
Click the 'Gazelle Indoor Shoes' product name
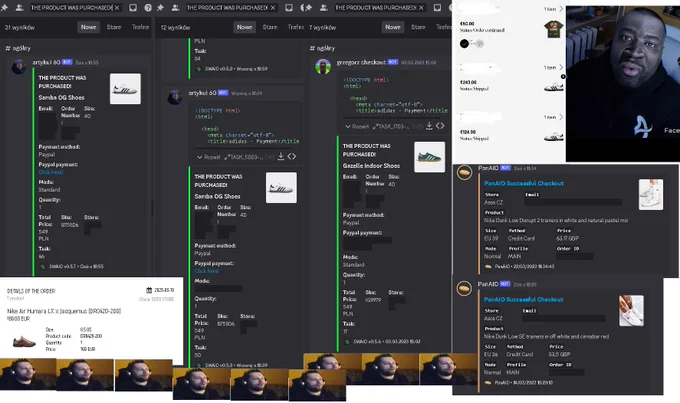click(371, 166)
